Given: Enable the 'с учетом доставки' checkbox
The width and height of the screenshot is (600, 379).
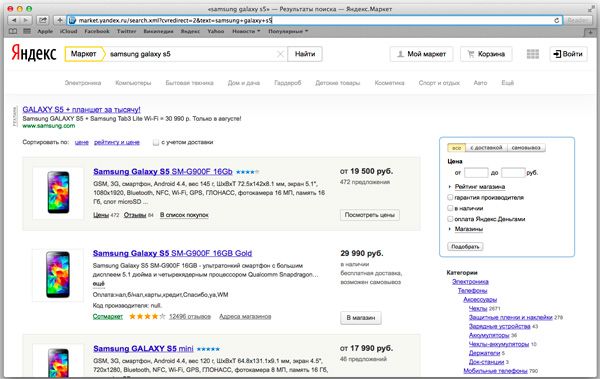Looking at the screenshot, I should click(x=155, y=142).
